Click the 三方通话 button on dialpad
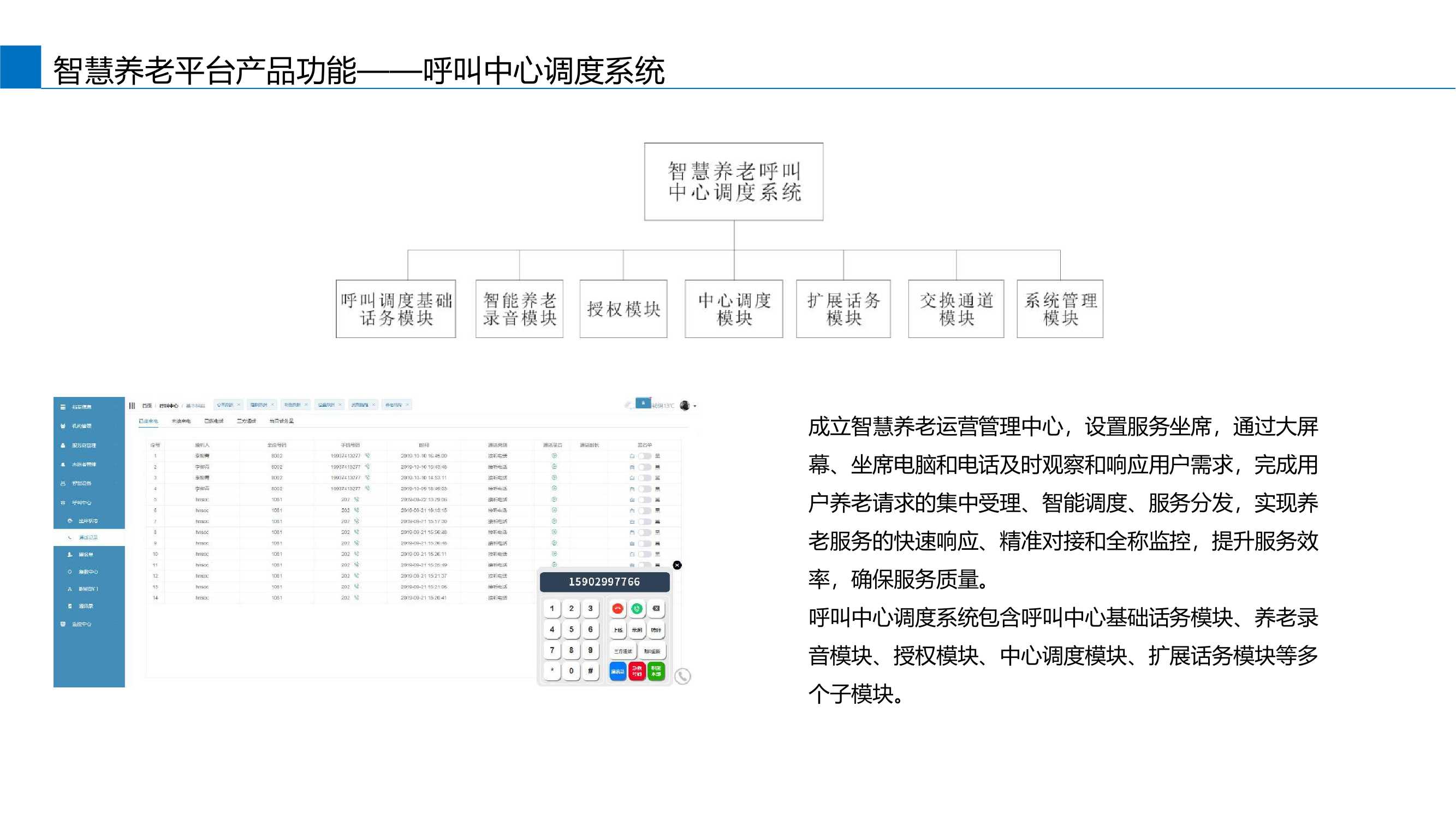Viewport: 1456px width, 819px height. [x=623, y=651]
